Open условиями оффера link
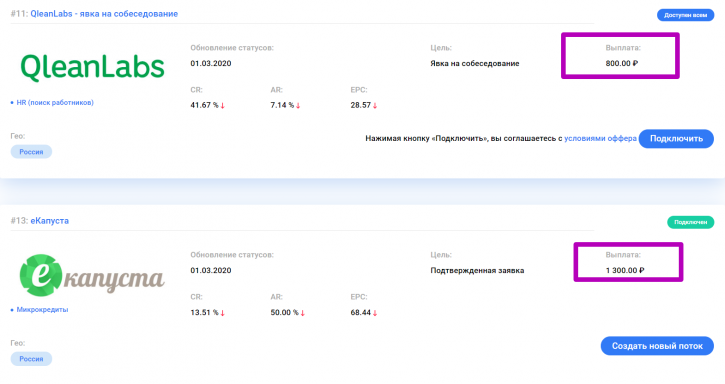Image resolution: width=725 pixels, height=384 pixels. click(x=600, y=138)
